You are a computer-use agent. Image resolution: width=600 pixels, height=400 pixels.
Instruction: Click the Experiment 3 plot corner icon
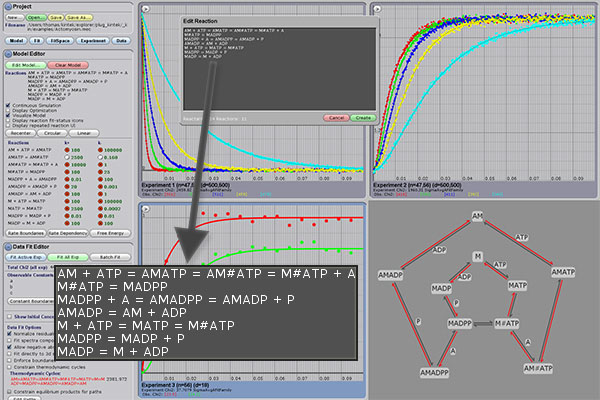[147, 208]
